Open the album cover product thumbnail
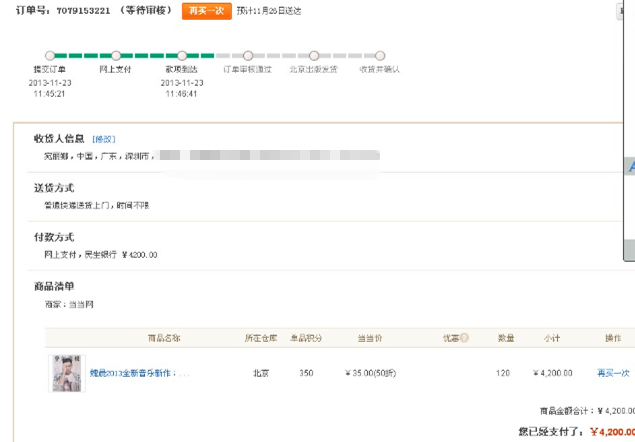Image resolution: width=635 pixels, height=442 pixels. pos(68,373)
